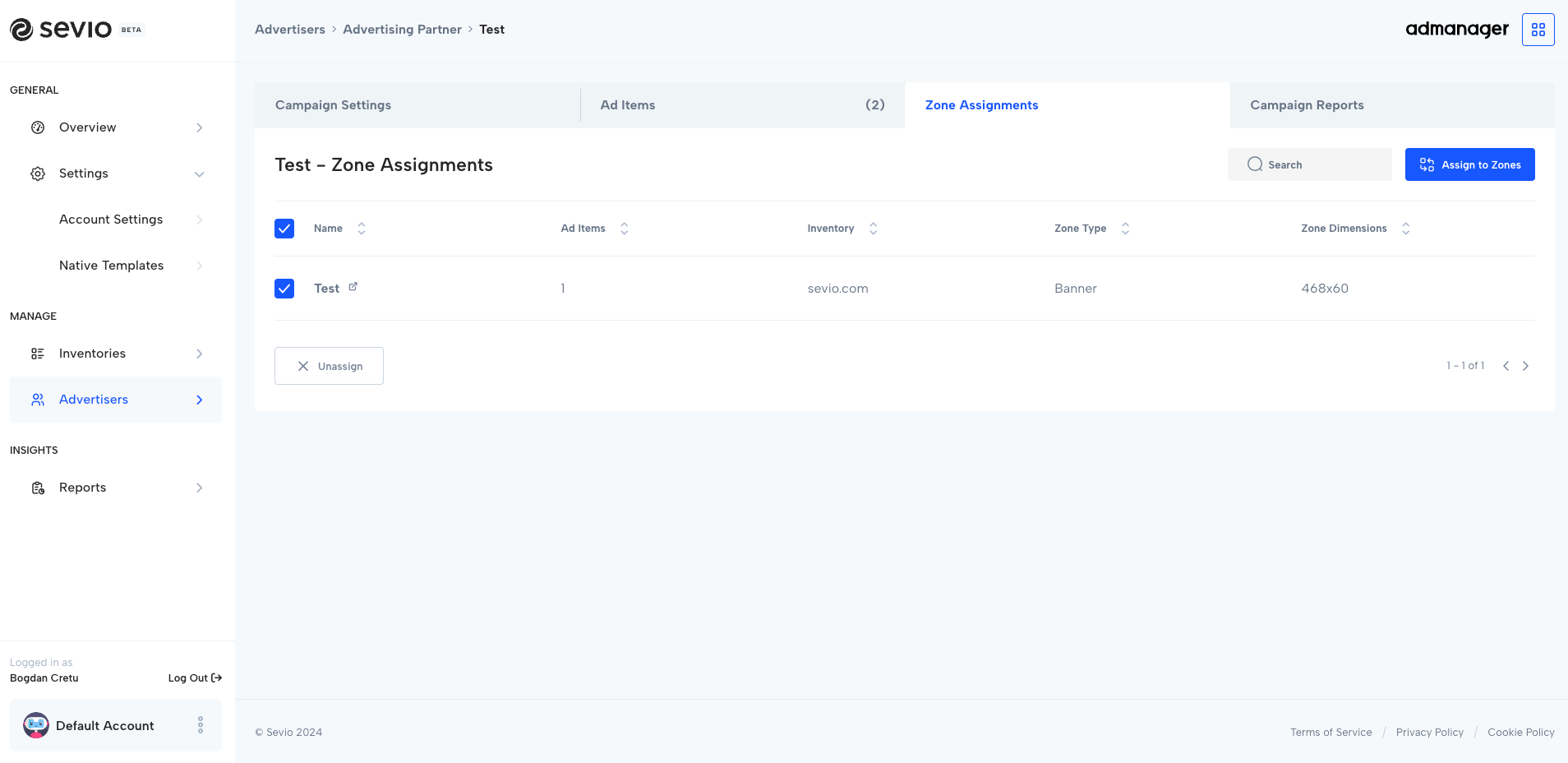This screenshot has width=1568, height=763.
Task: Open external link icon next to Test
Action: (x=353, y=287)
